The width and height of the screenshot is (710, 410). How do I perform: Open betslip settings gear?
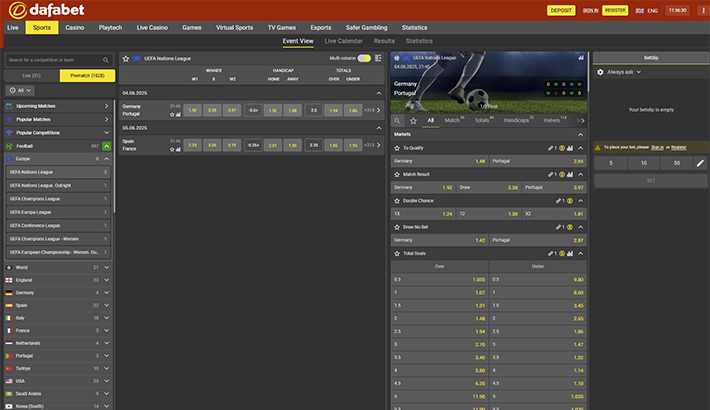(600, 72)
